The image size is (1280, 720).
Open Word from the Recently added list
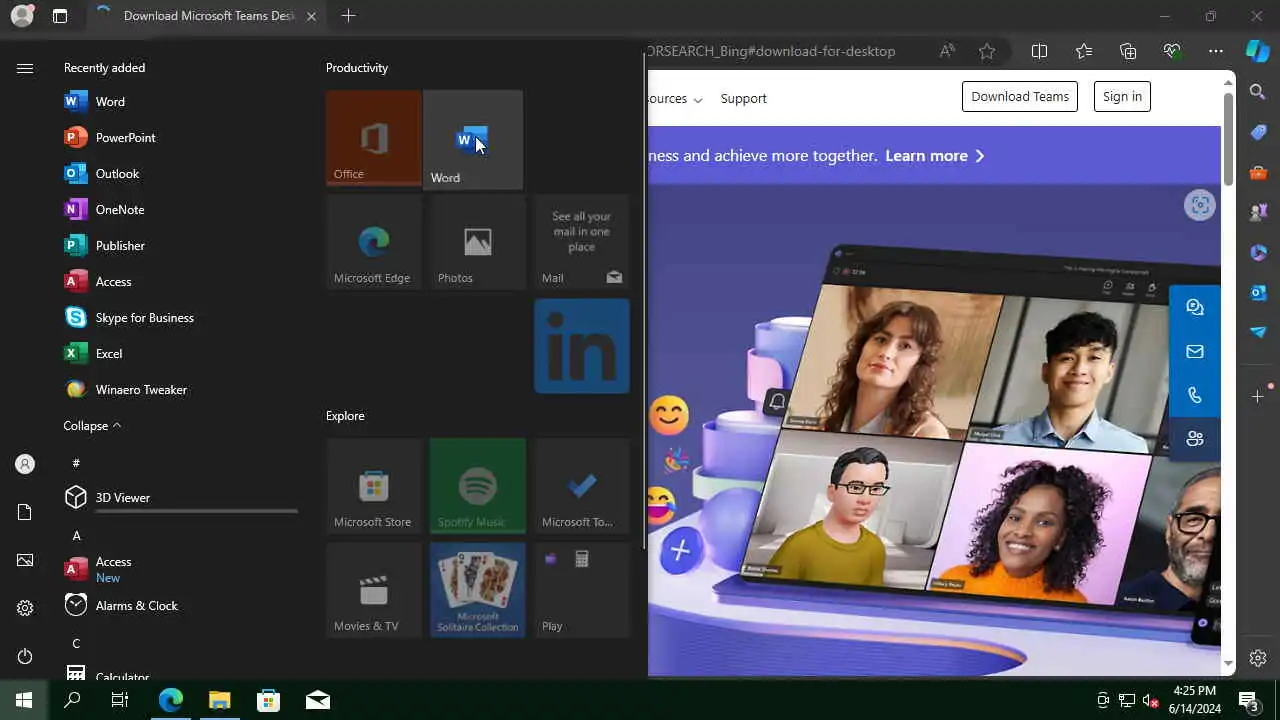tap(180, 101)
